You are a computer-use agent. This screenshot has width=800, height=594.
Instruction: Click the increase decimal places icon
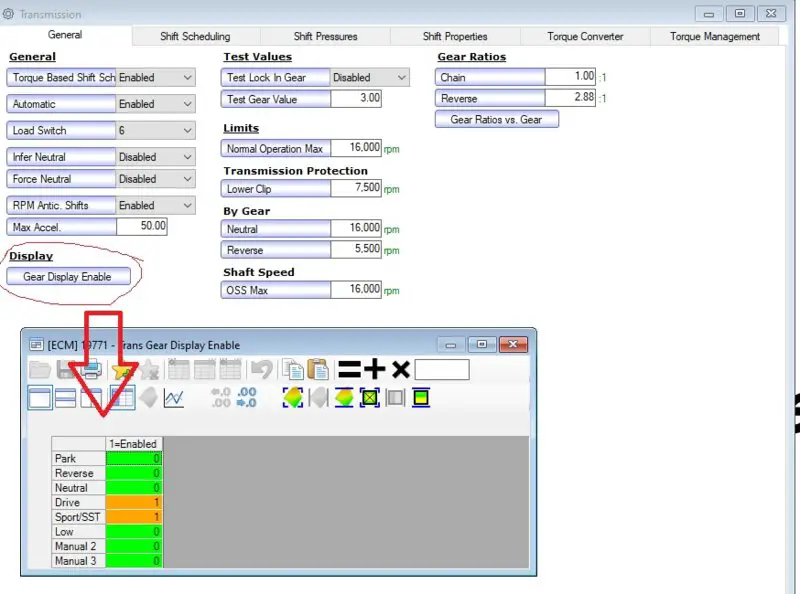(x=247, y=398)
